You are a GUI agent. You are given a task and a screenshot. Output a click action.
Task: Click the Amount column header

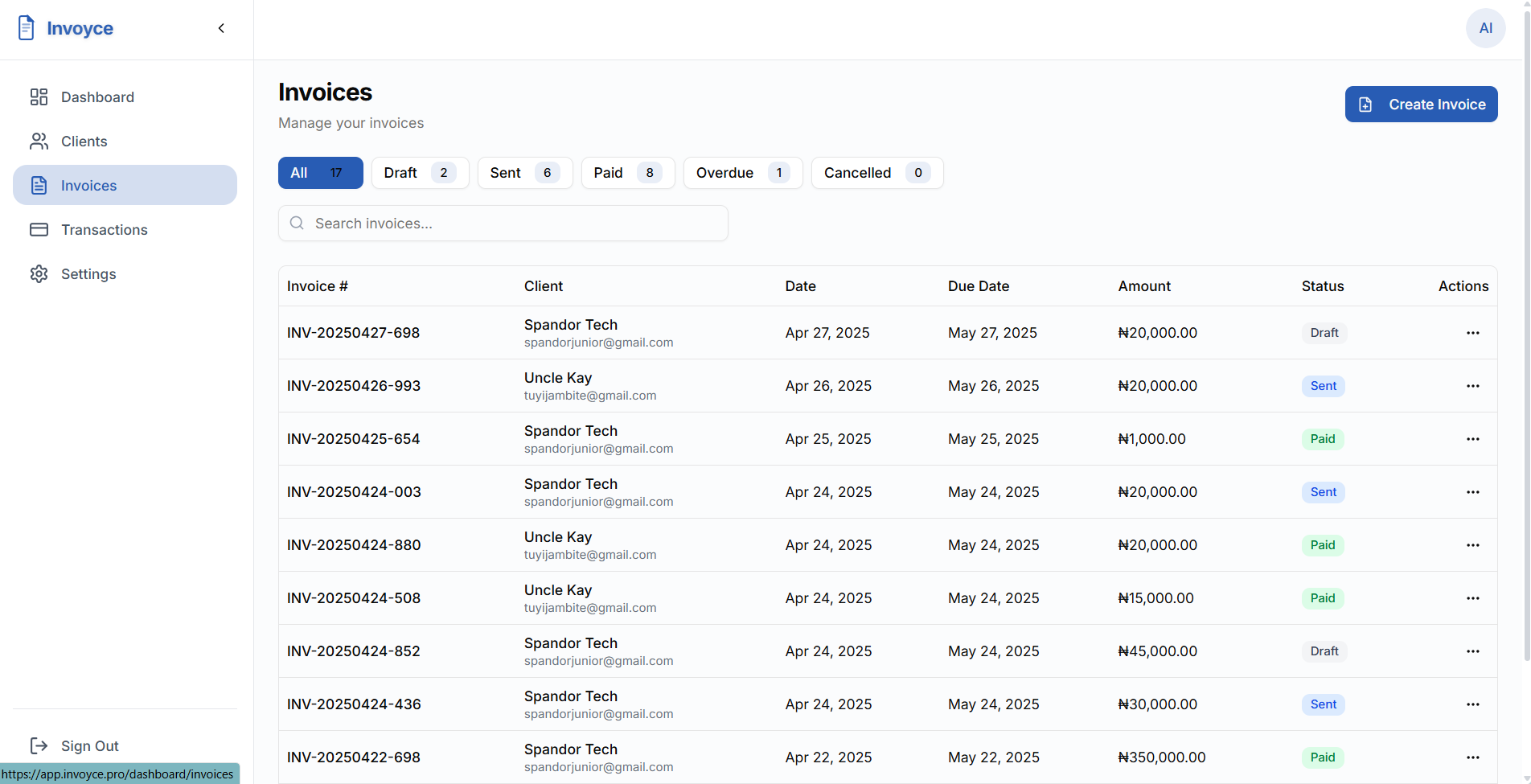pos(1144,286)
